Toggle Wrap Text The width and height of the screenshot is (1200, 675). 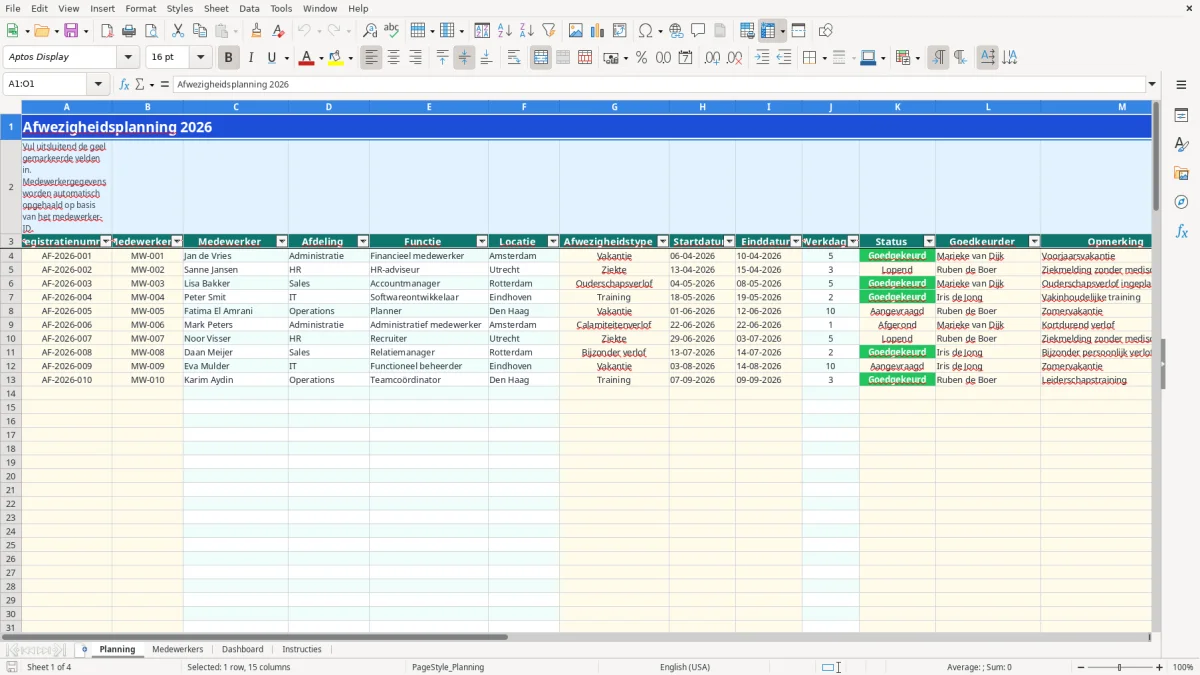pos(514,58)
